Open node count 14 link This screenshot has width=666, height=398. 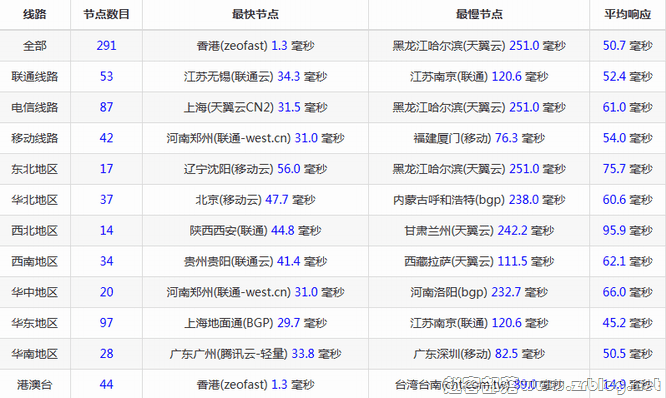pyautogui.click(x=106, y=231)
